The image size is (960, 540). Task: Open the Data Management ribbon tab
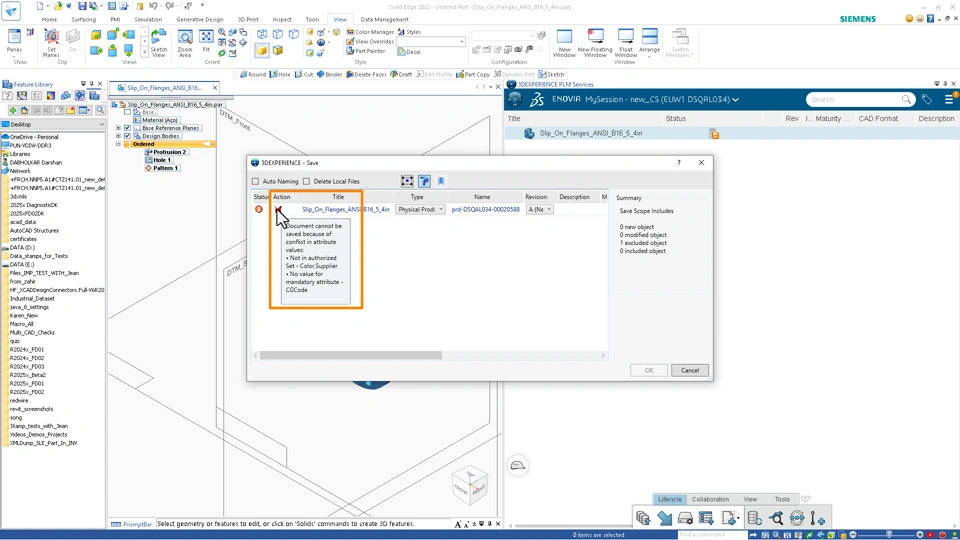pyautogui.click(x=384, y=20)
